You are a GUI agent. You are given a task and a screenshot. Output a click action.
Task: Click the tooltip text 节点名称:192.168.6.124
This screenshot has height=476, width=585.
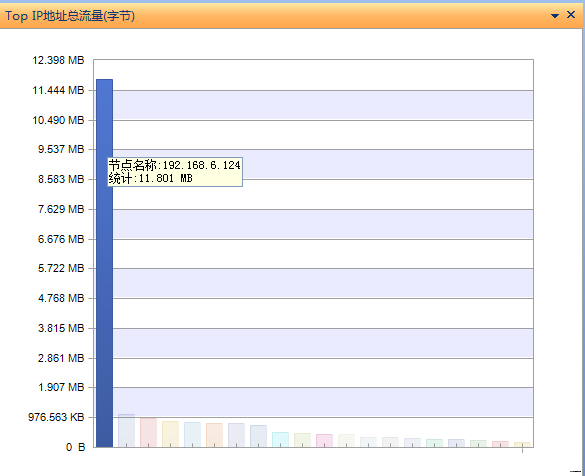(x=175, y=165)
